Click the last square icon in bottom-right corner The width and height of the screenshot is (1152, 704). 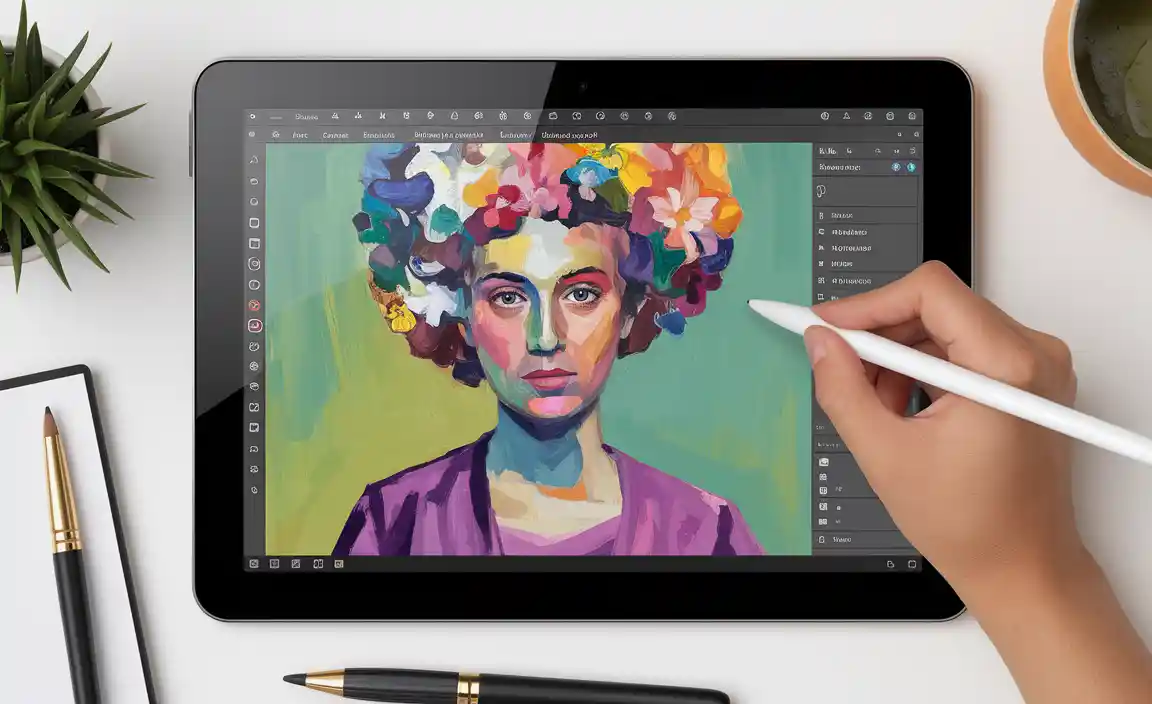(x=912, y=564)
